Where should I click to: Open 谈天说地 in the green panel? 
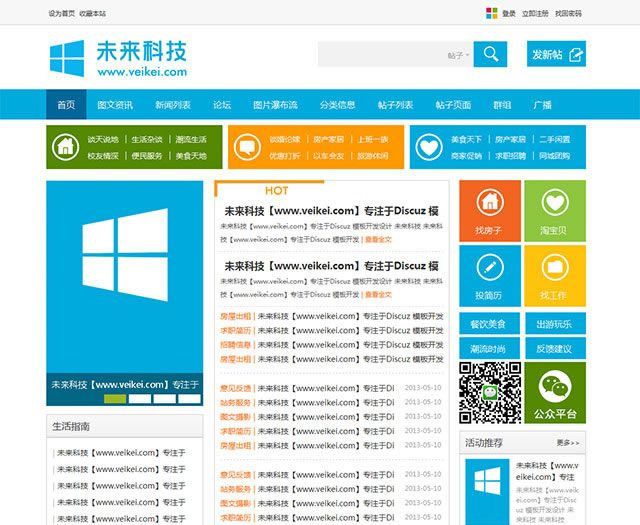tap(103, 140)
